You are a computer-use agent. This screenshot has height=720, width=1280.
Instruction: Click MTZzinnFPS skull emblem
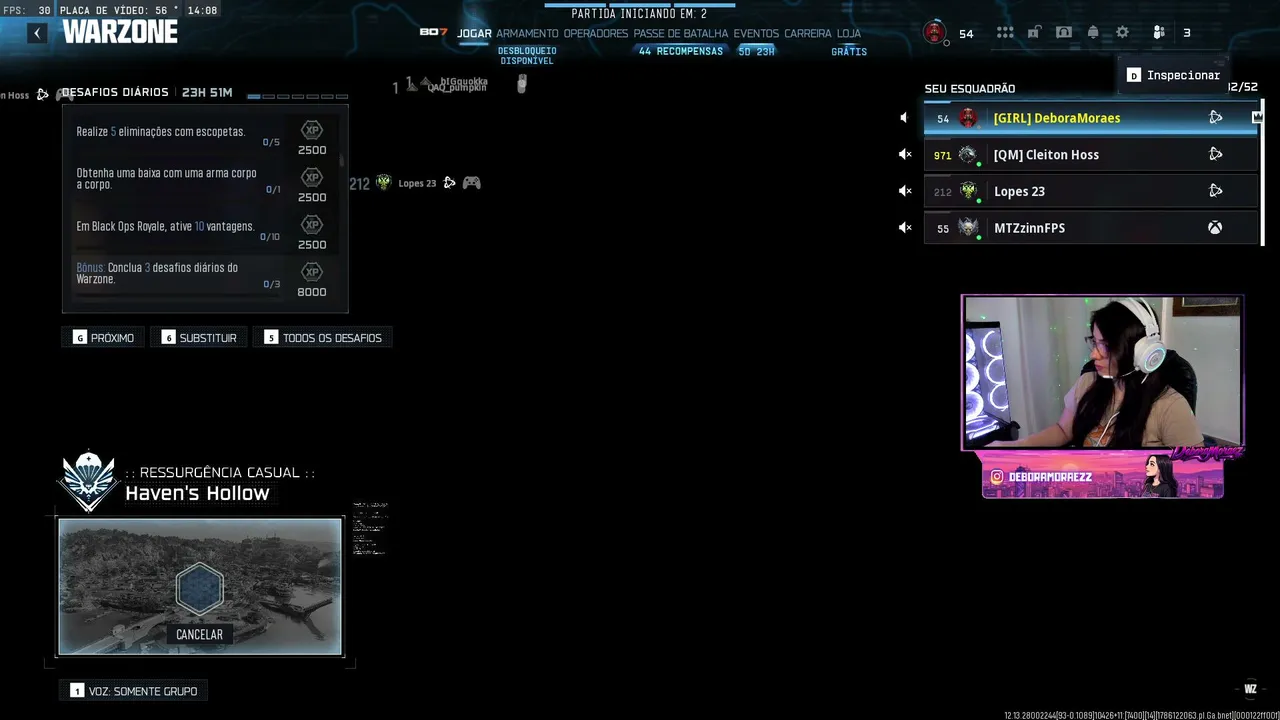pyautogui.click(x=968, y=228)
